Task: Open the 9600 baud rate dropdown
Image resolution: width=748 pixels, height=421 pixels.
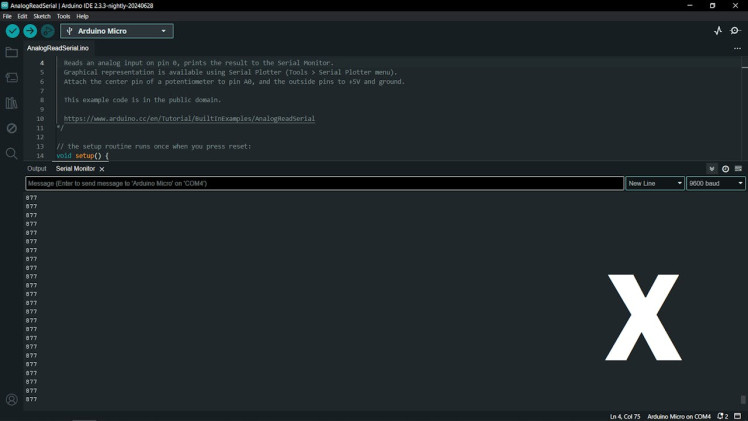Action: [x=716, y=184]
